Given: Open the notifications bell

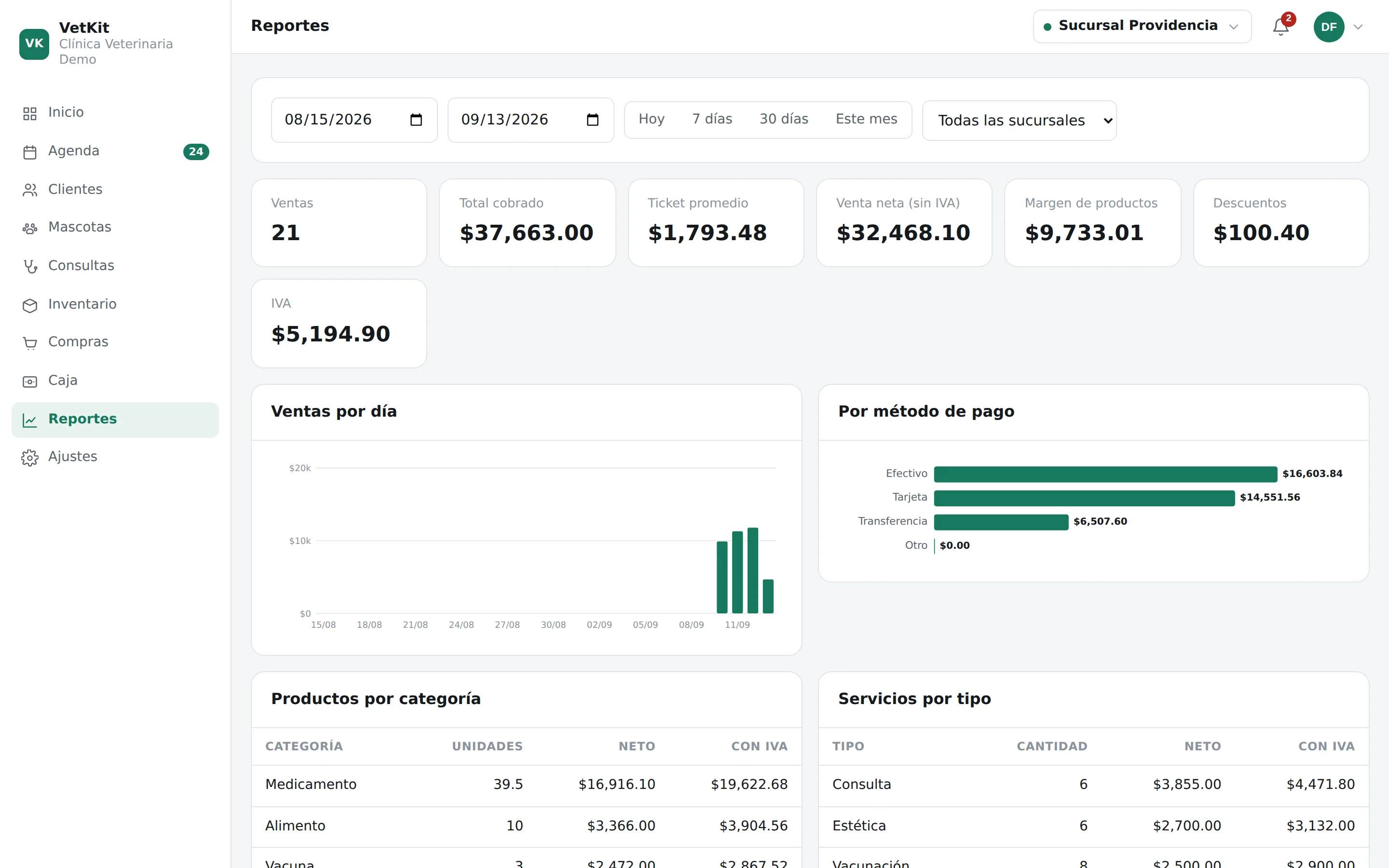Looking at the screenshot, I should [x=1280, y=27].
